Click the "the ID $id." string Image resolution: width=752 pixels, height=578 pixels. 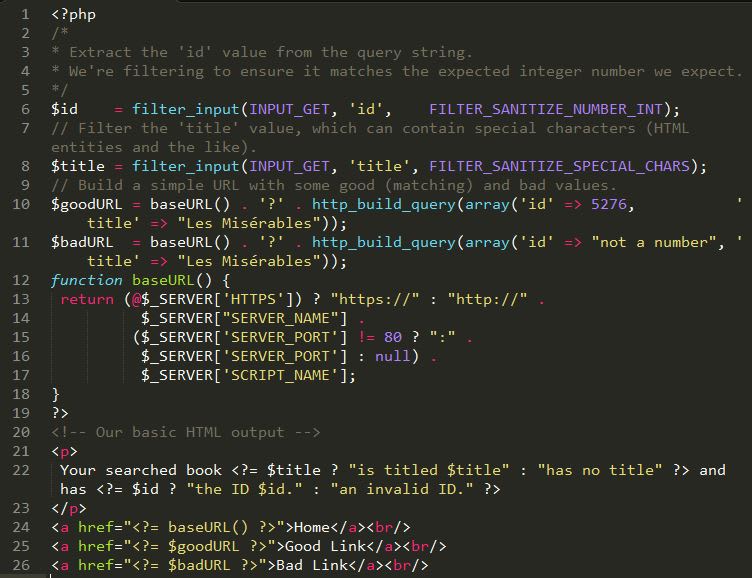click(x=245, y=490)
